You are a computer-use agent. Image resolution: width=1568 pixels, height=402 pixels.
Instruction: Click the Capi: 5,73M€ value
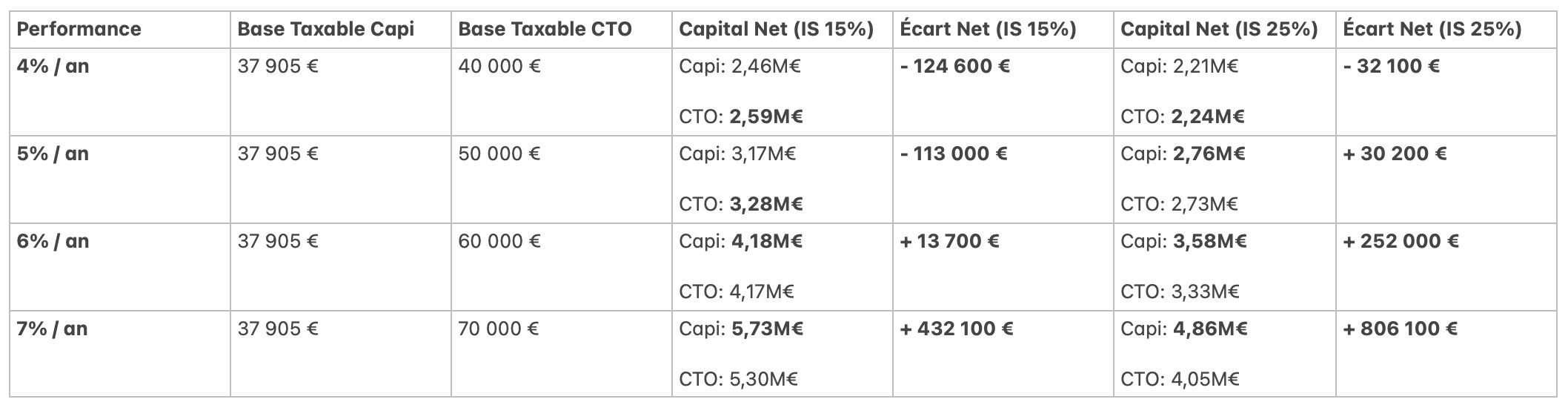[x=740, y=329]
